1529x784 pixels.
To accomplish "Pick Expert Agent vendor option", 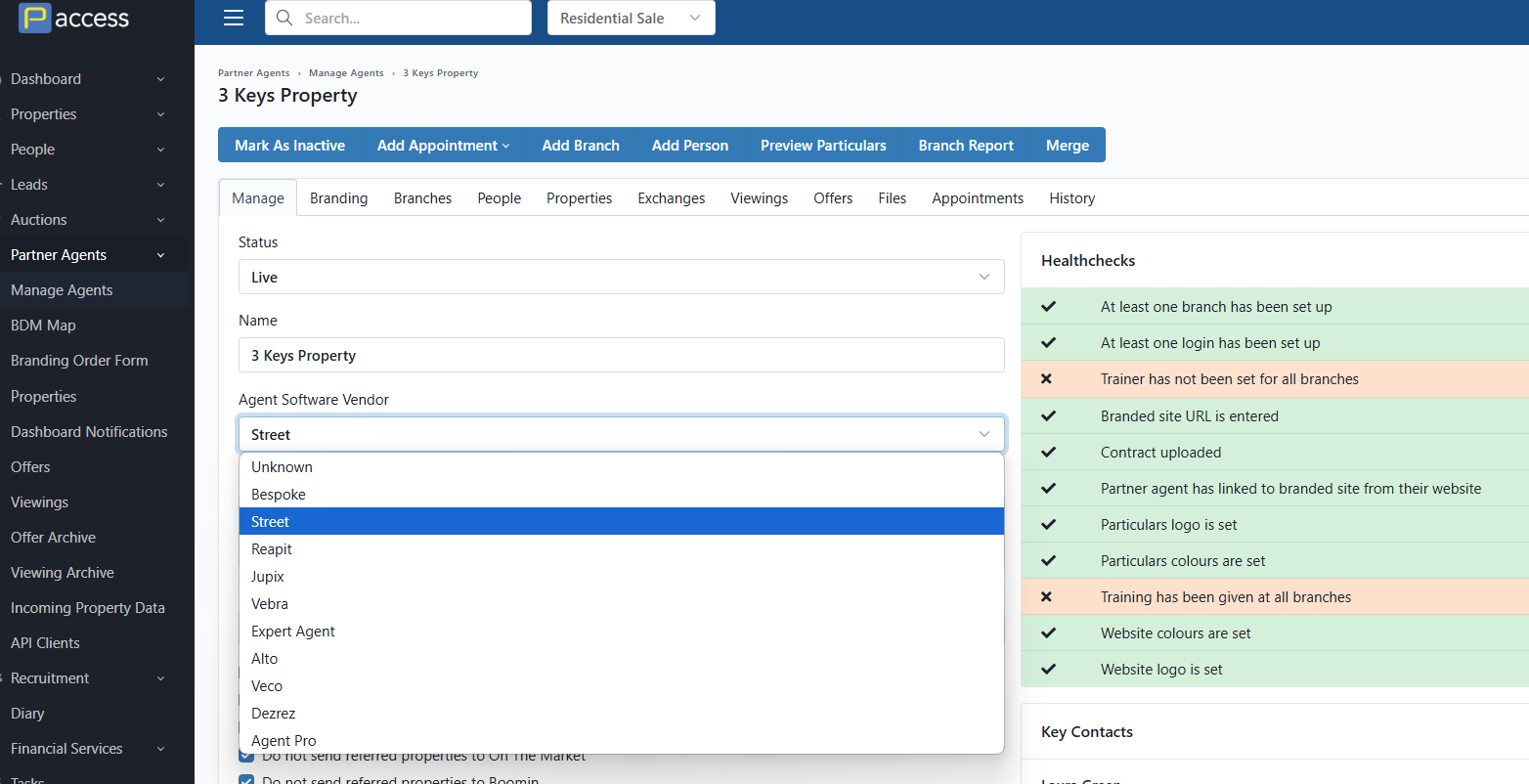I will click(x=621, y=632).
